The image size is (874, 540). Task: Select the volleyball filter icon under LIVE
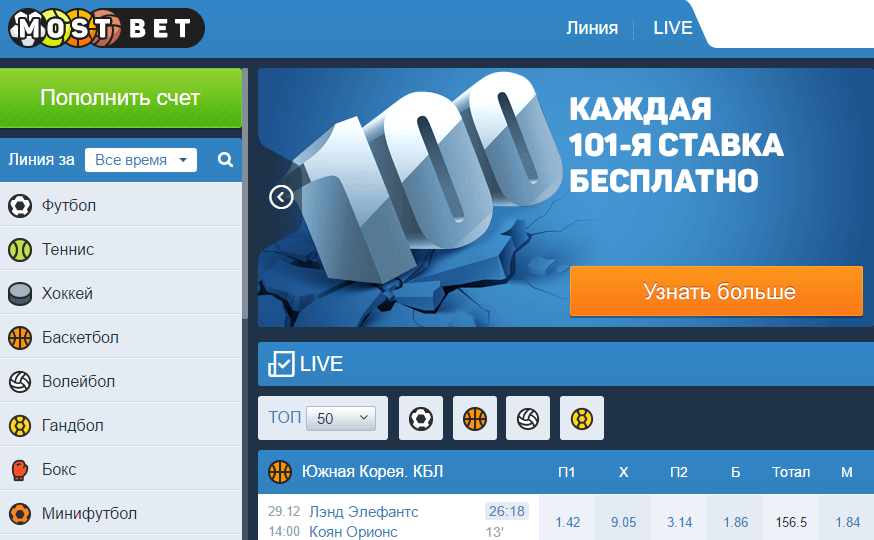pos(528,418)
